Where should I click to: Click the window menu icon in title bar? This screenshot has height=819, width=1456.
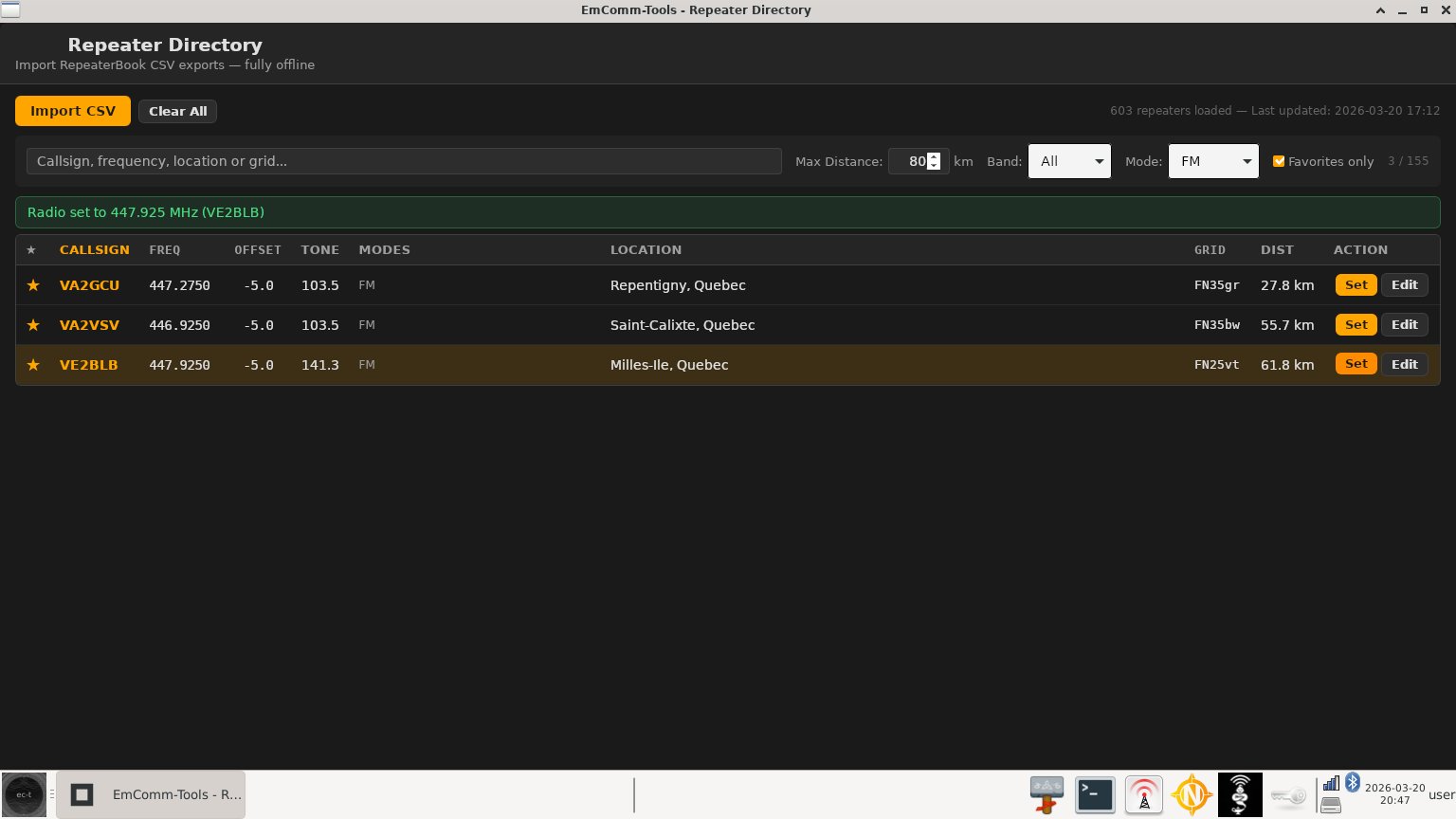(10, 9)
